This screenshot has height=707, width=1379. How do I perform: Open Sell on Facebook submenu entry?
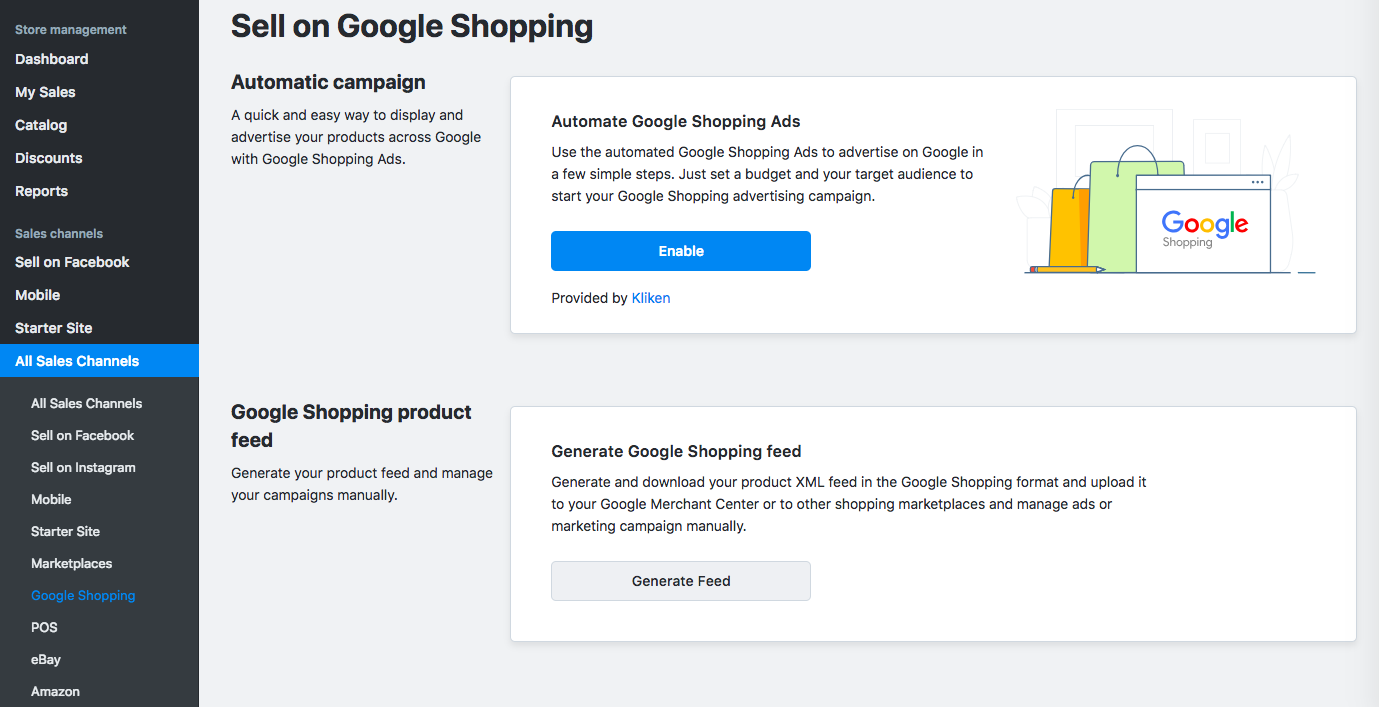point(83,435)
